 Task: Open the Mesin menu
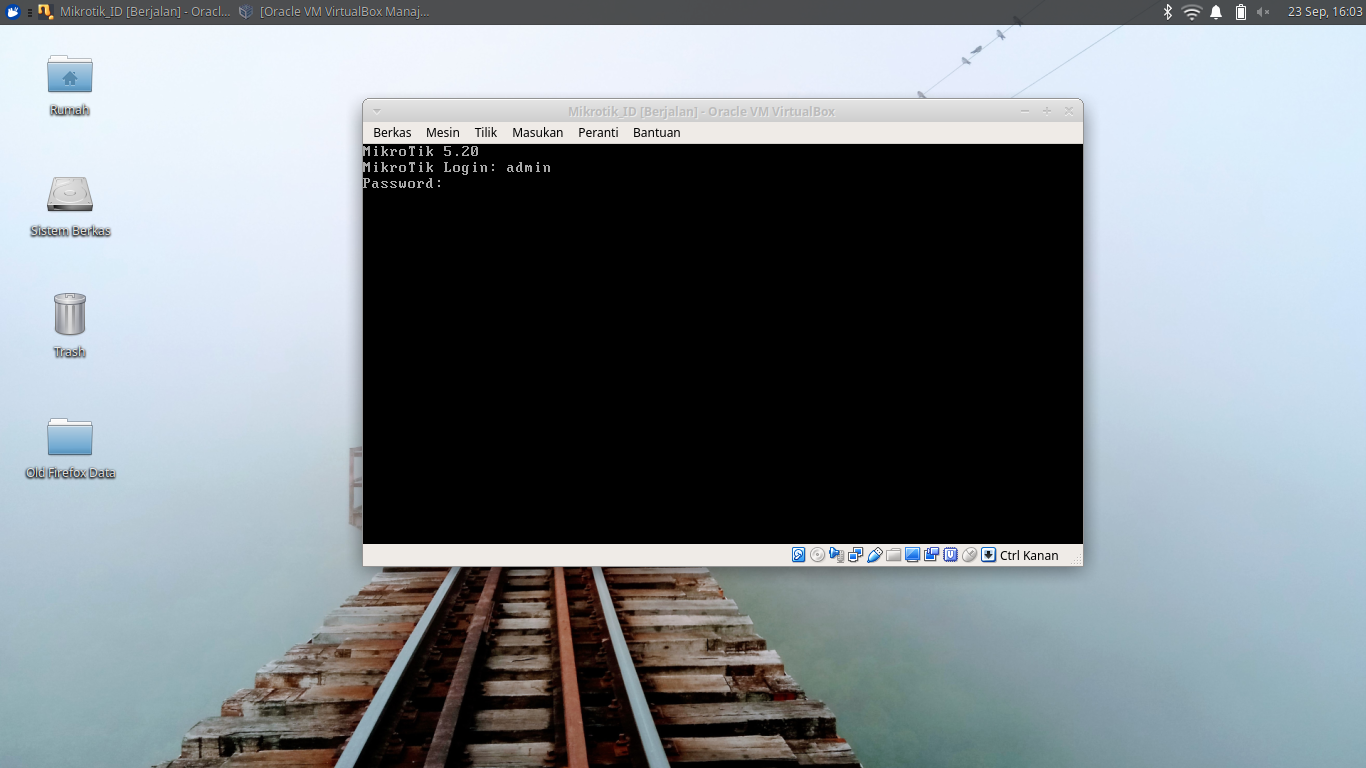443,132
